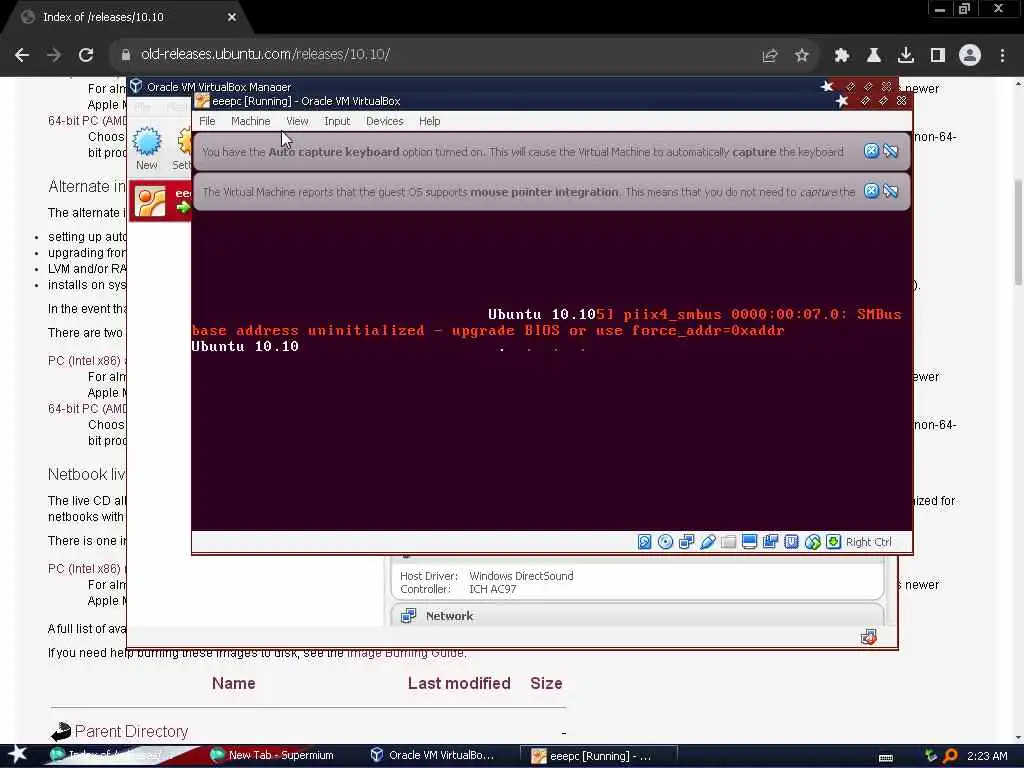Click the mouse integration status icon
Screen dimensions: 1024x768
click(812, 542)
